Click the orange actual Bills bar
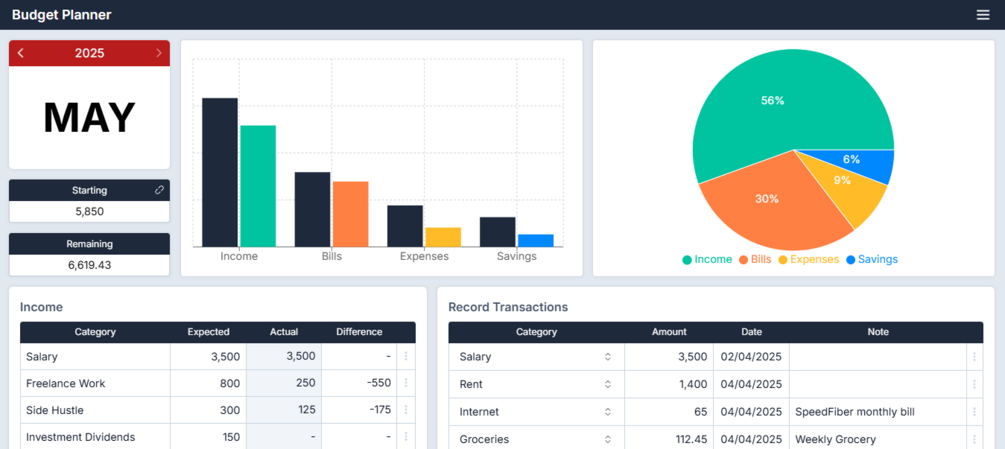Screen dimensions: 1005x449 click(x=351, y=214)
